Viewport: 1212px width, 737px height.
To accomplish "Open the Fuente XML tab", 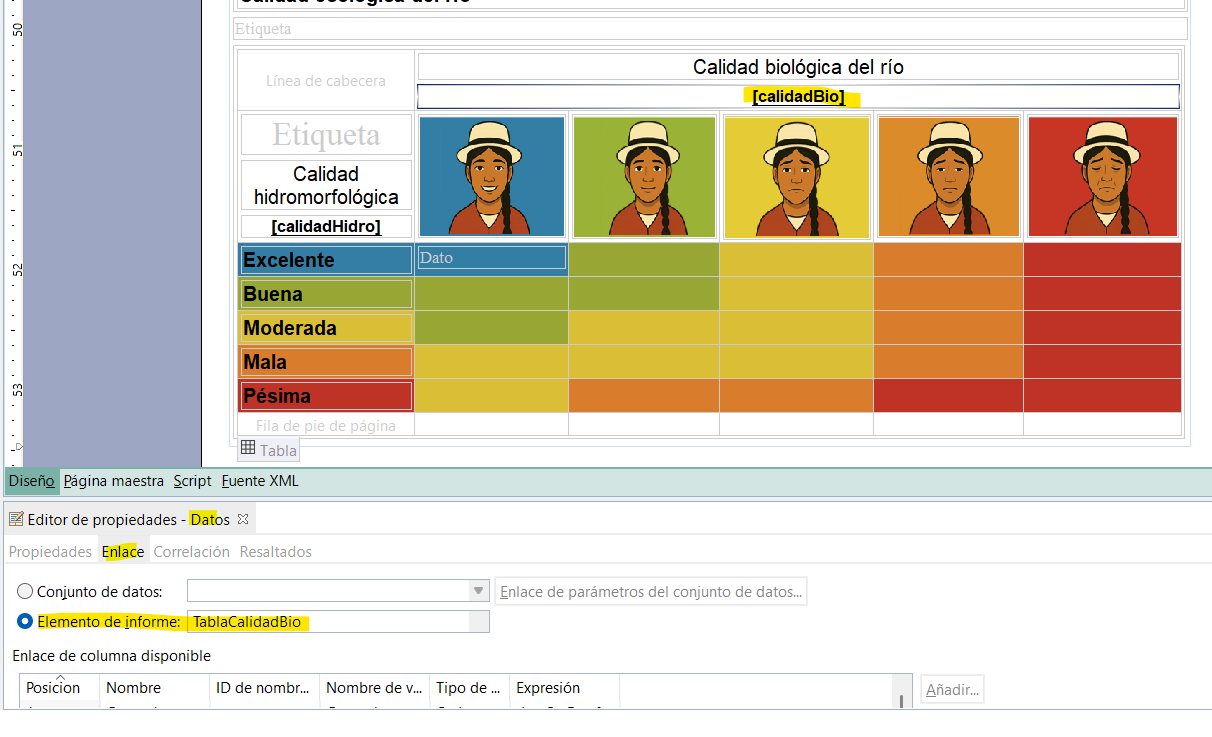I will (260, 481).
